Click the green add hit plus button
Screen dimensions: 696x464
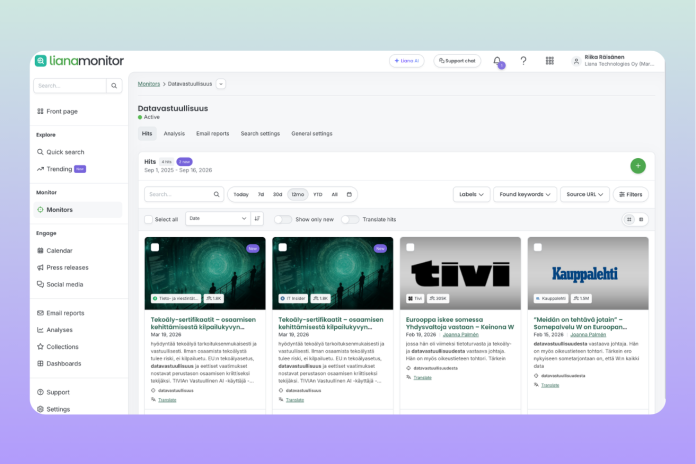[x=638, y=166]
